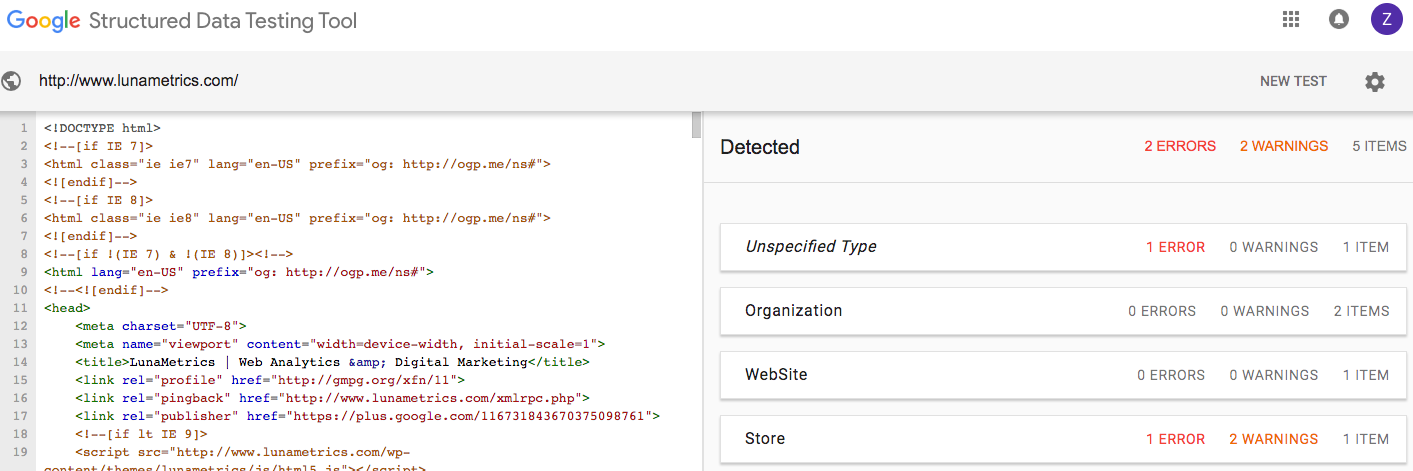Image resolution: width=1413 pixels, height=471 pixels.
Task: Click the 5 ITEMS summary count
Action: pos(1379,146)
